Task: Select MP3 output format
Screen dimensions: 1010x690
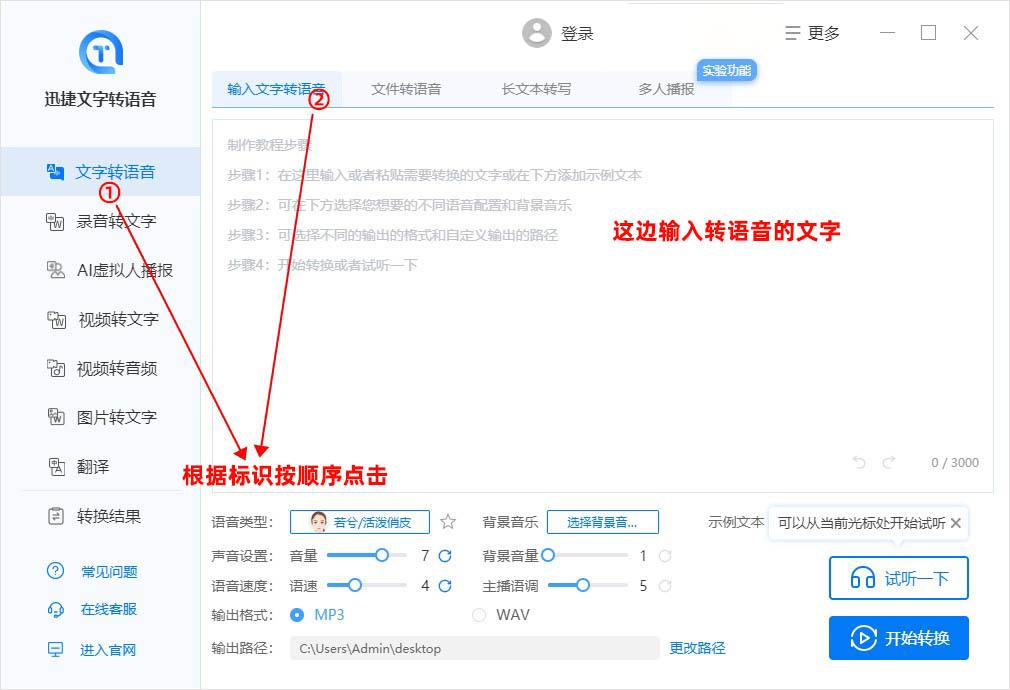Action: pos(318,615)
